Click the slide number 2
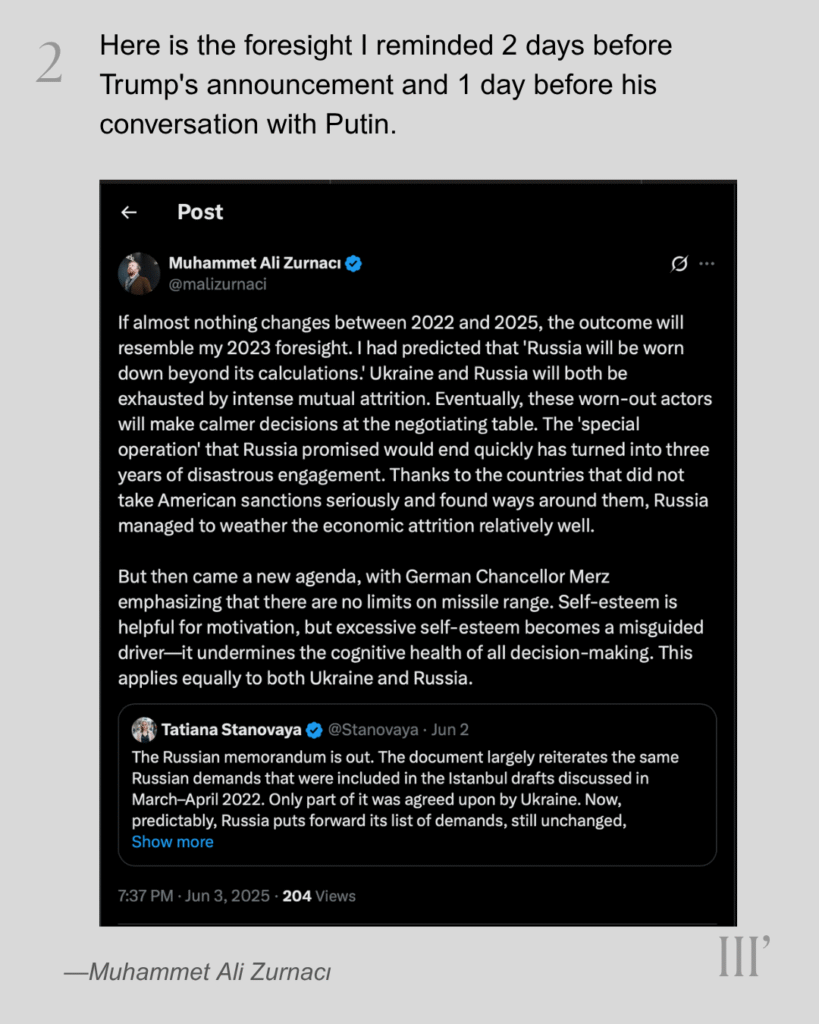The image size is (819, 1024). [x=49, y=65]
